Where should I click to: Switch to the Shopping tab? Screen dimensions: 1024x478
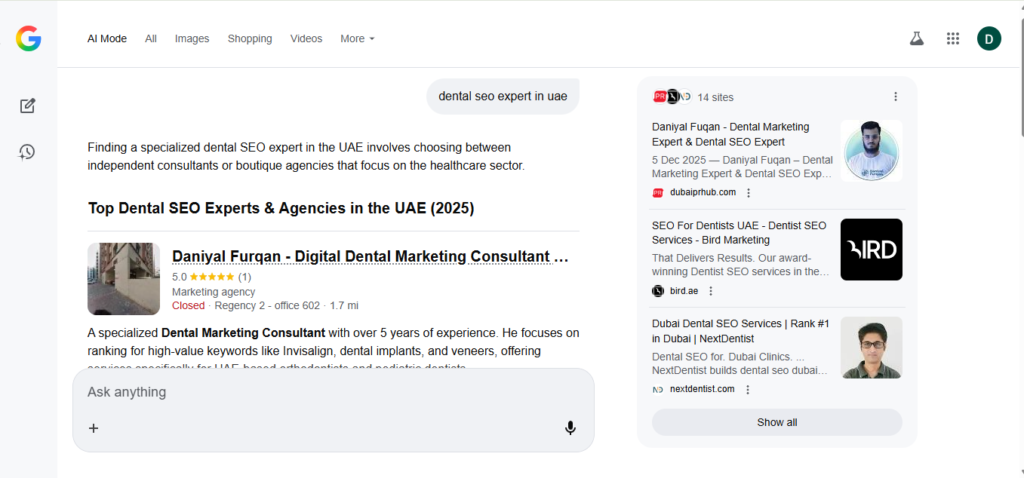coord(249,39)
